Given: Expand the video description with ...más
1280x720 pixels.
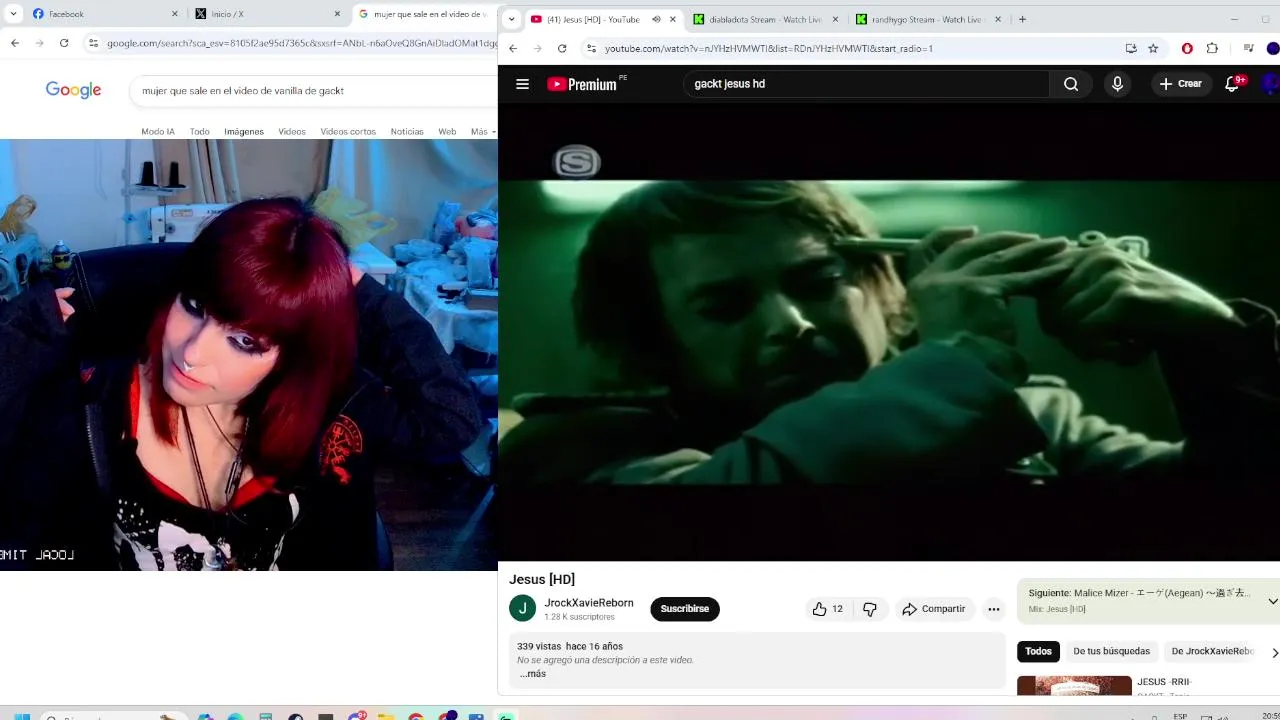Looking at the screenshot, I should point(532,674).
